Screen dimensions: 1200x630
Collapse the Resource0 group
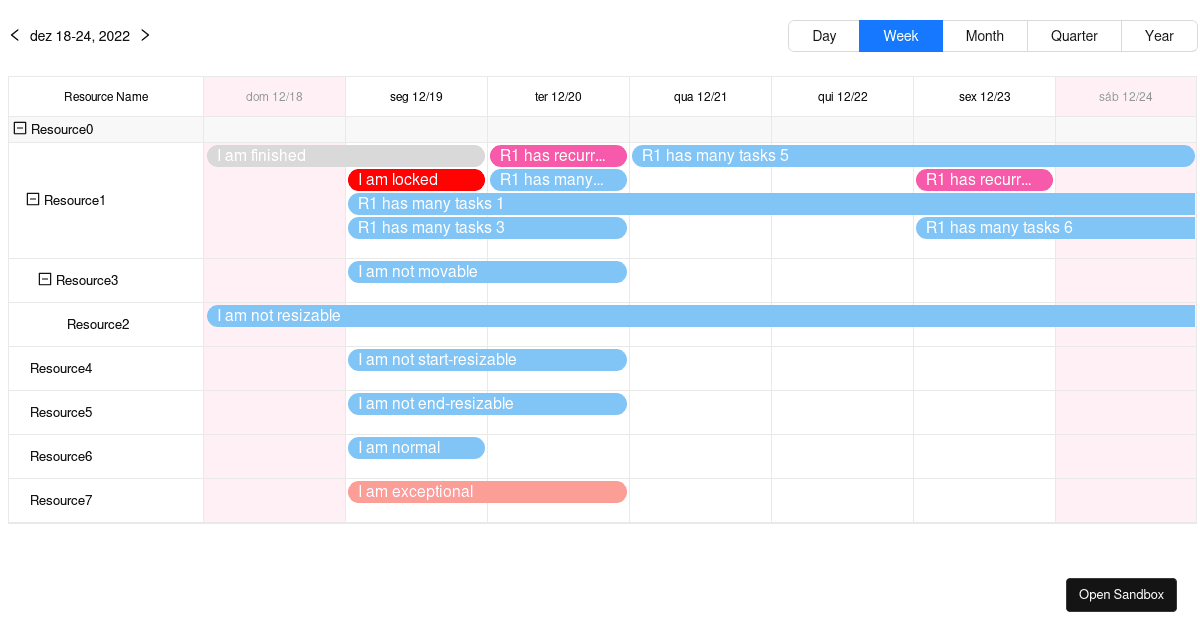[19, 129]
